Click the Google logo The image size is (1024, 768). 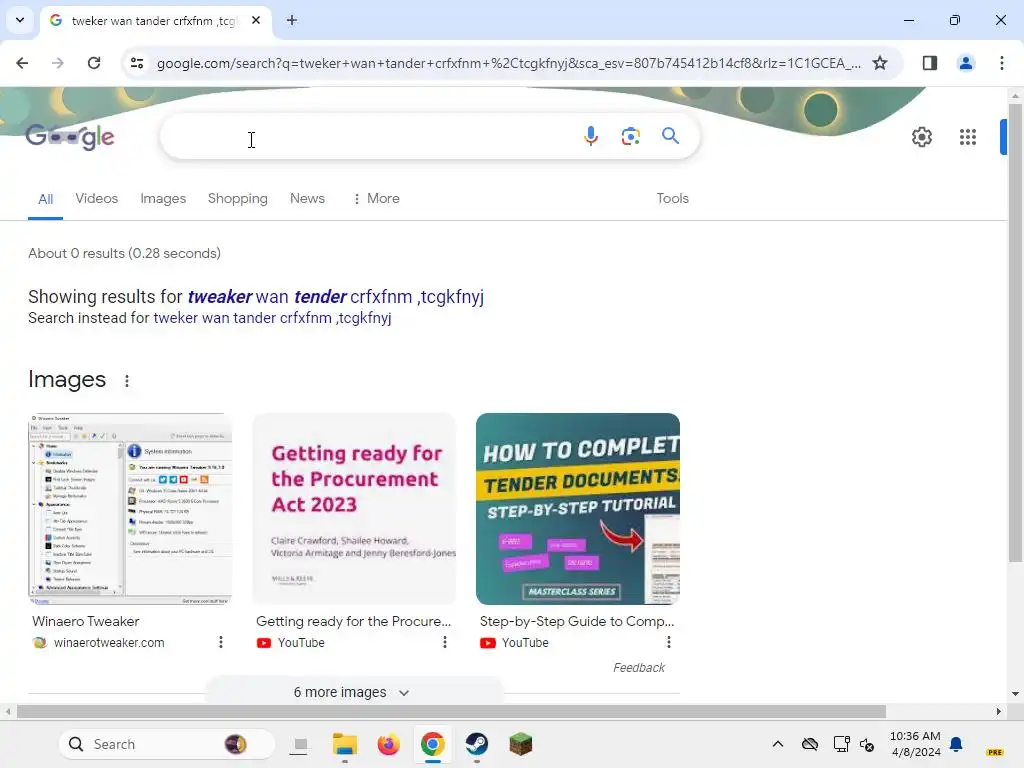(x=70, y=136)
